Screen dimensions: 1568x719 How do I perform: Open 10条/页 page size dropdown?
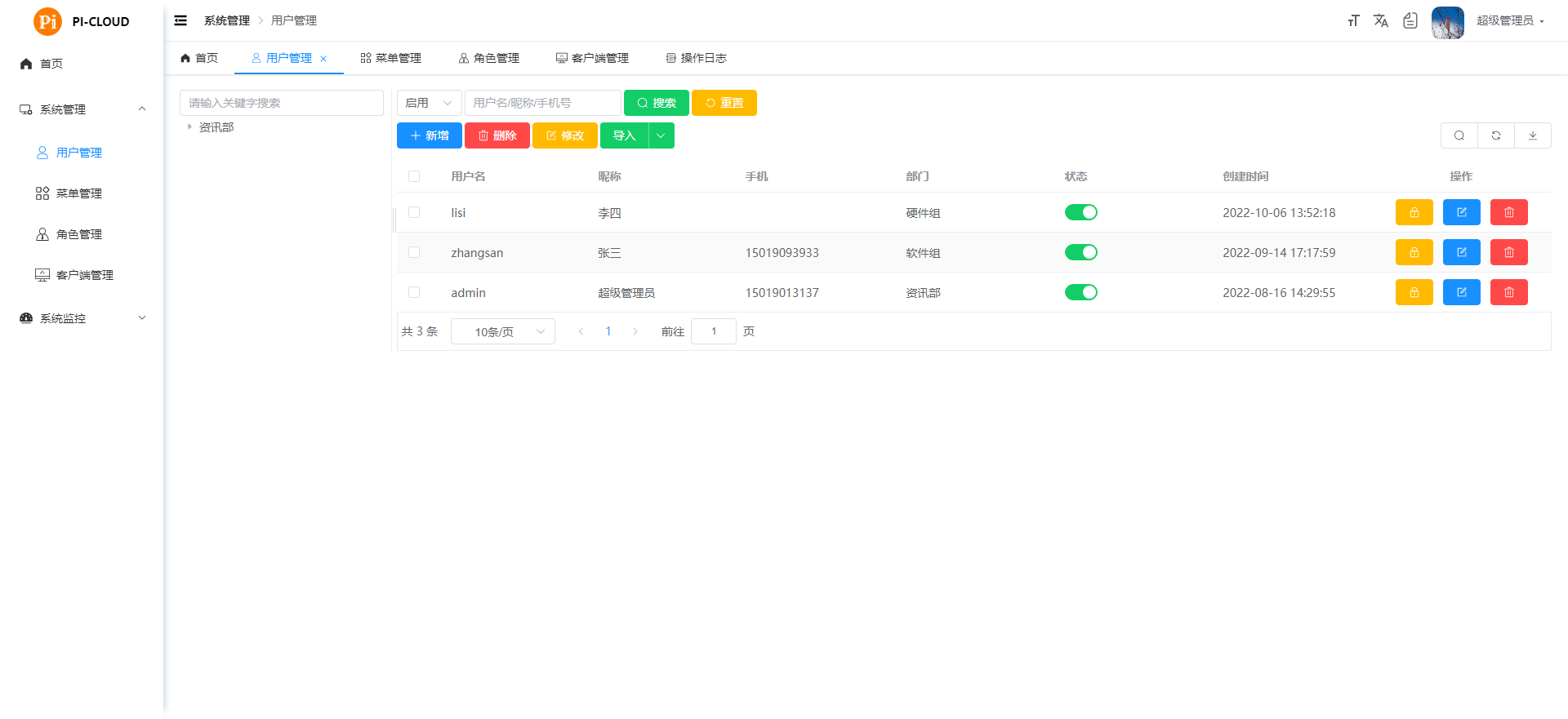503,331
